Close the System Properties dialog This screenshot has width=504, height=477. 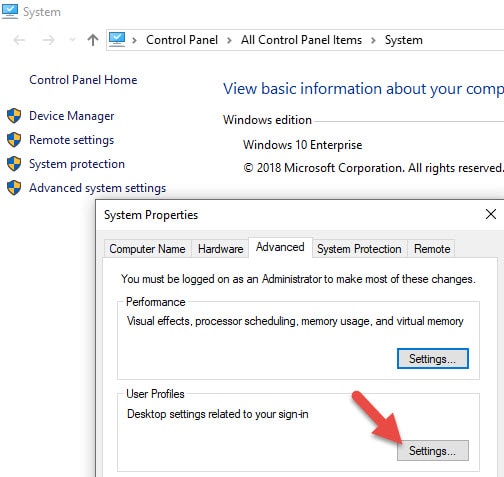click(491, 214)
